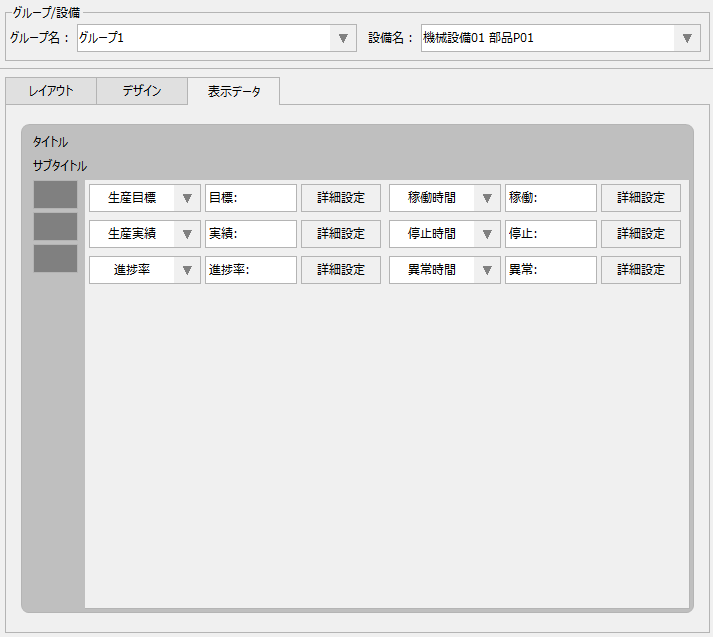
Task: Expand the 設備名 combo box
Action: pos(686,38)
